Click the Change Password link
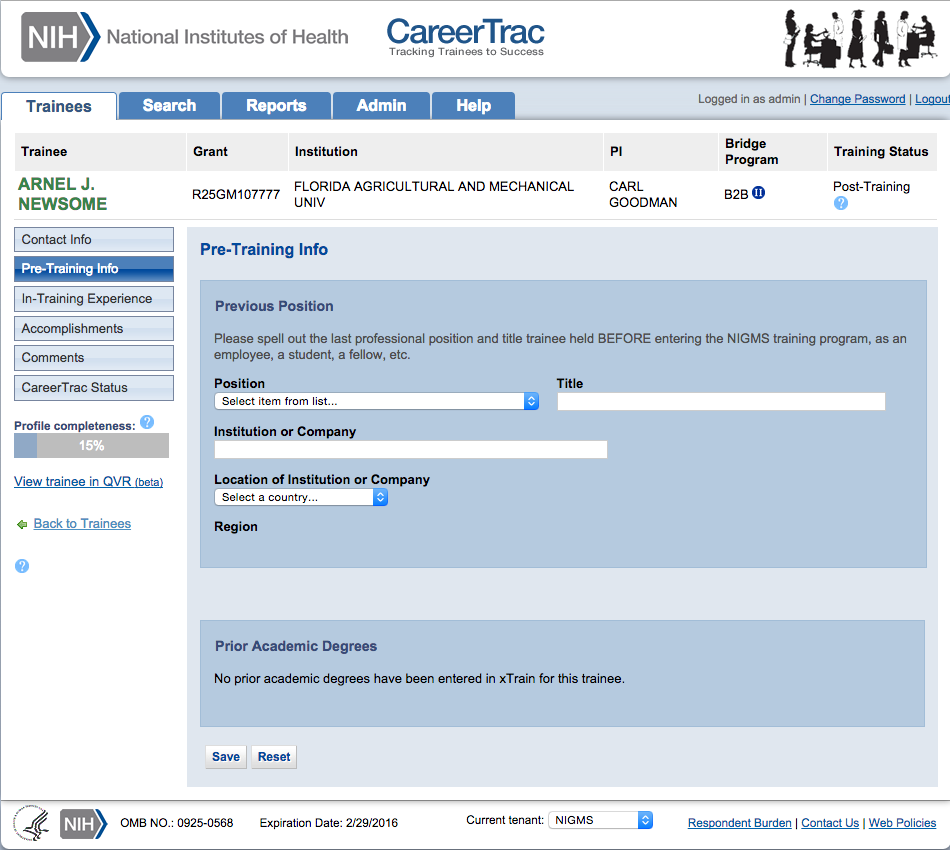The image size is (950, 850). click(x=857, y=99)
